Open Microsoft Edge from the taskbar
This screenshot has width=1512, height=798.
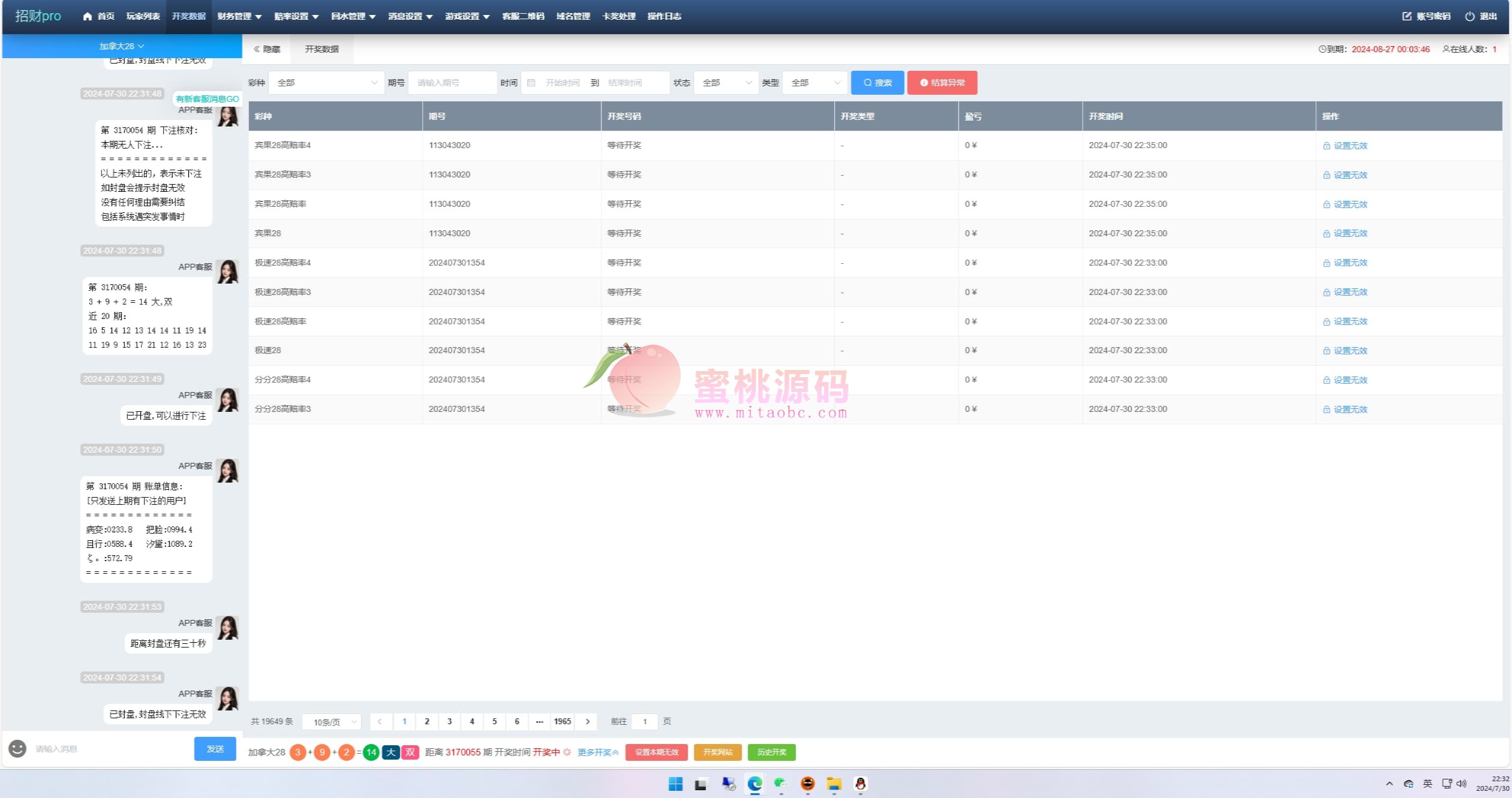click(755, 784)
